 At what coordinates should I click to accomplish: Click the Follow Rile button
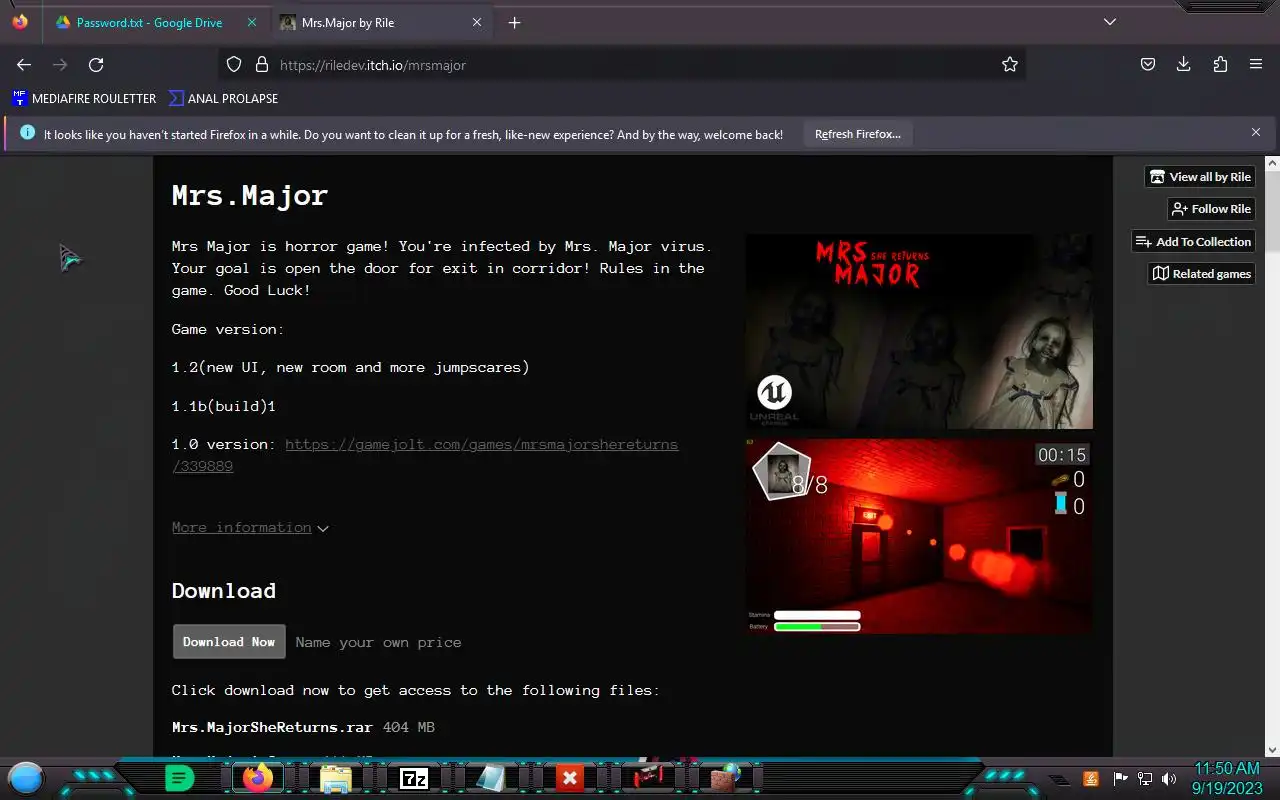[1211, 208]
